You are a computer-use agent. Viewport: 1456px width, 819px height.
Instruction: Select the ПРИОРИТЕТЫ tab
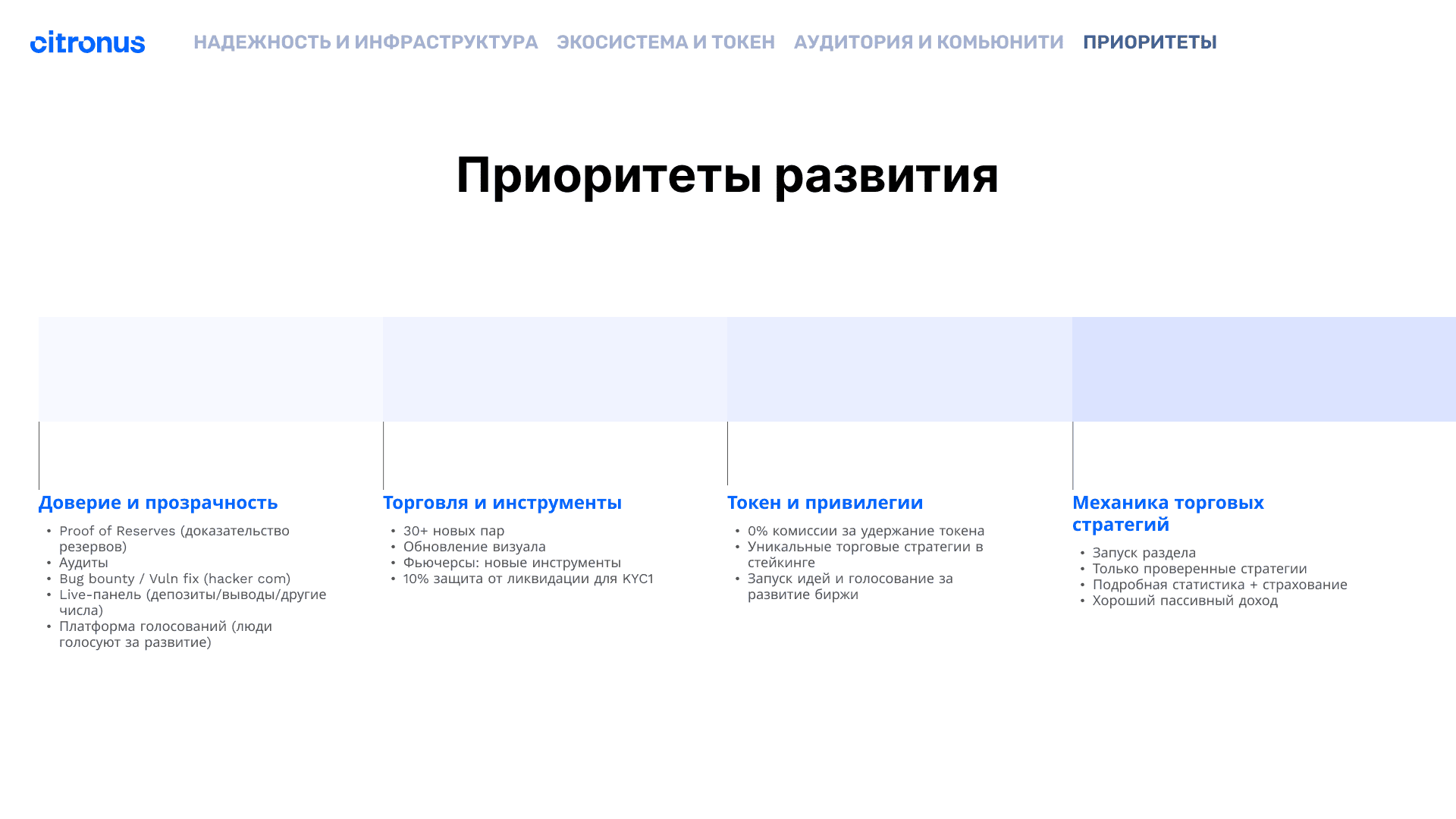[x=1149, y=42]
